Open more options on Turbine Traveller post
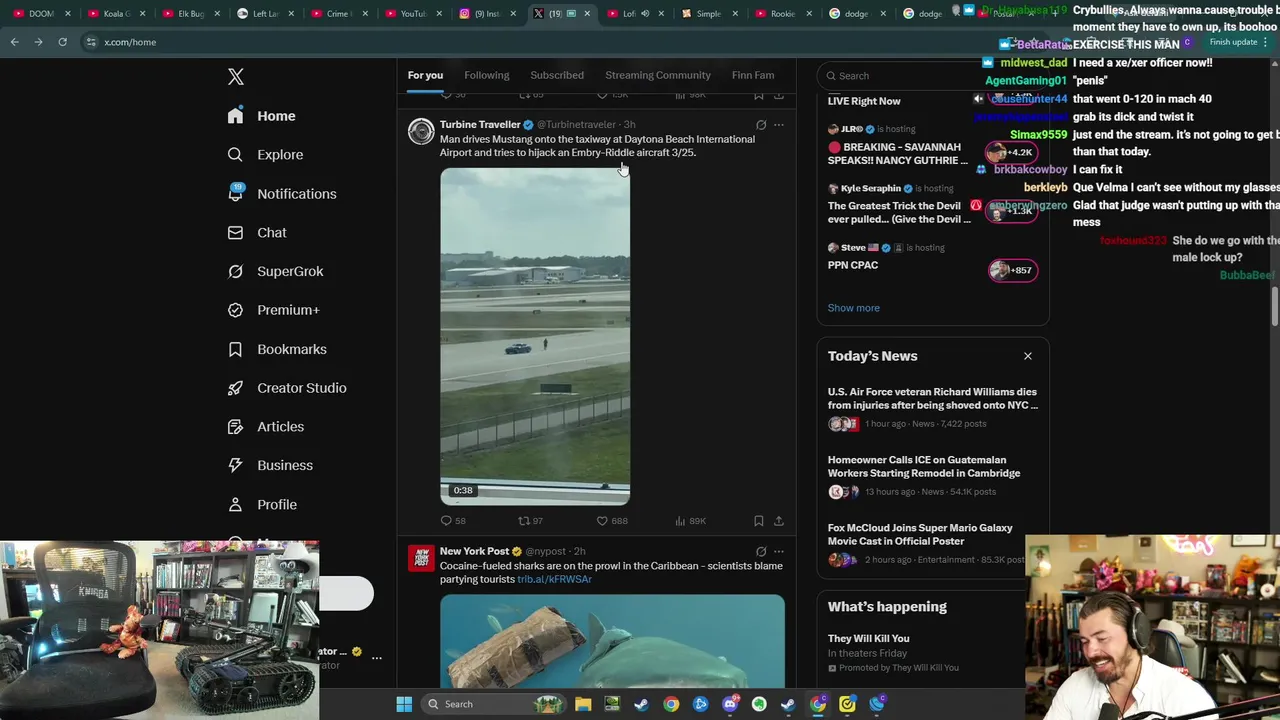 pyautogui.click(x=779, y=125)
